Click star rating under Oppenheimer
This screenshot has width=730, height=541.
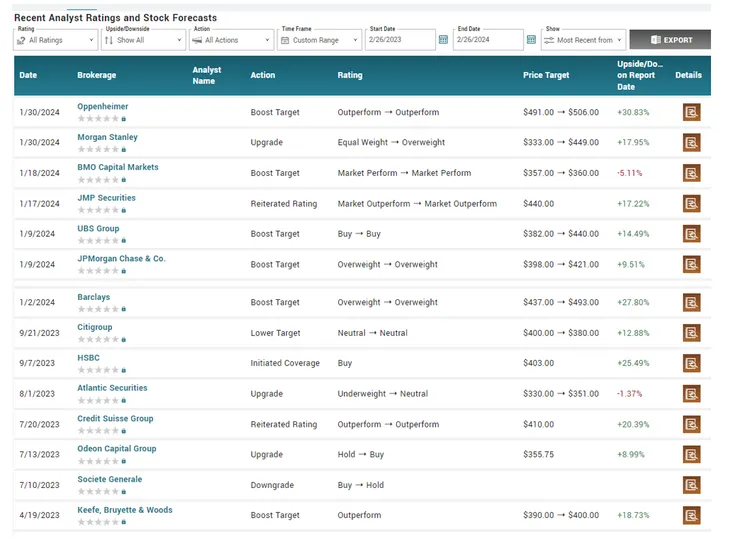pos(98,119)
